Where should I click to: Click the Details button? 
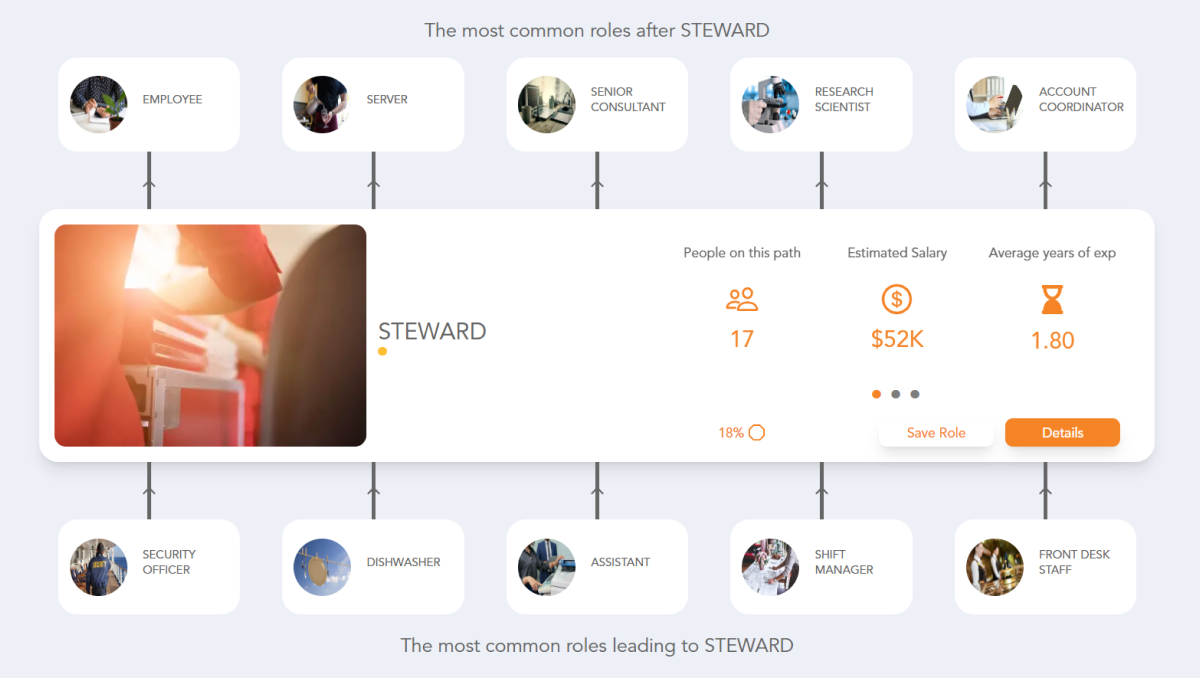click(x=1062, y=432)
